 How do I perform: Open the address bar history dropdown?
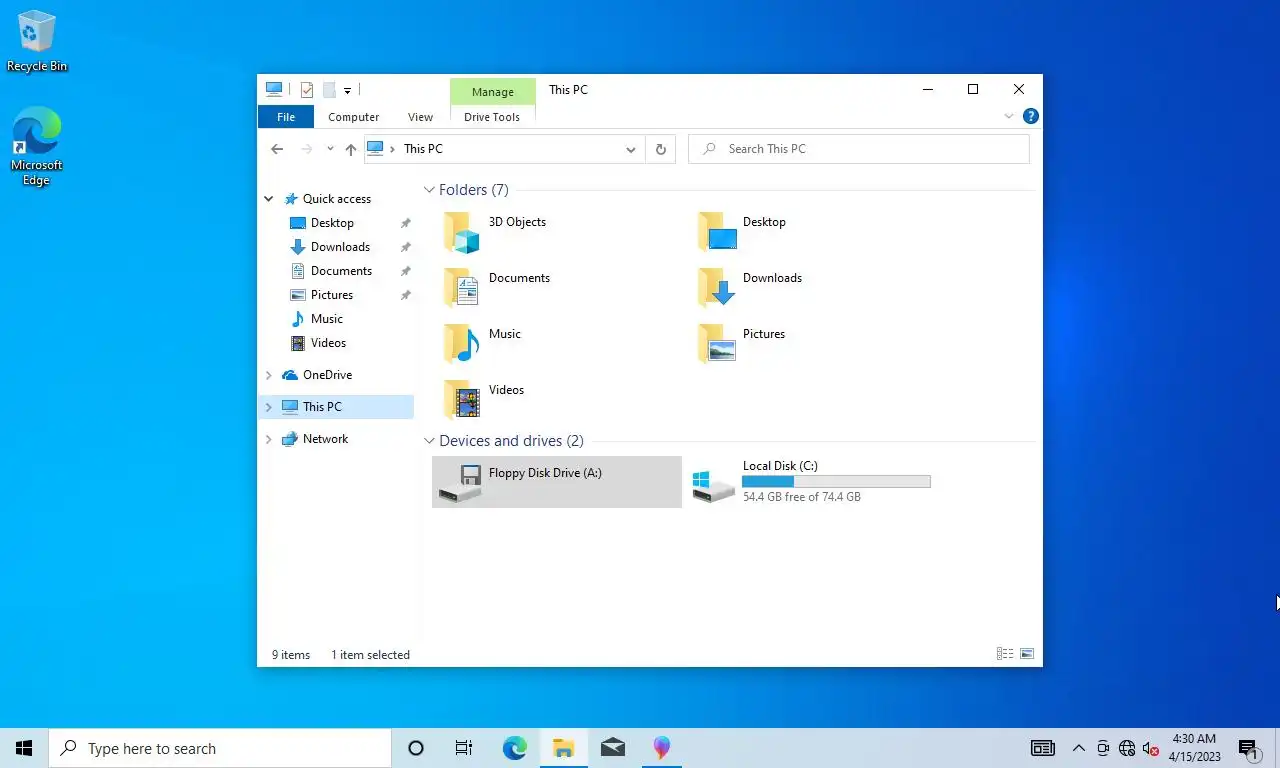pyautogui.click(x=631, y=149)
